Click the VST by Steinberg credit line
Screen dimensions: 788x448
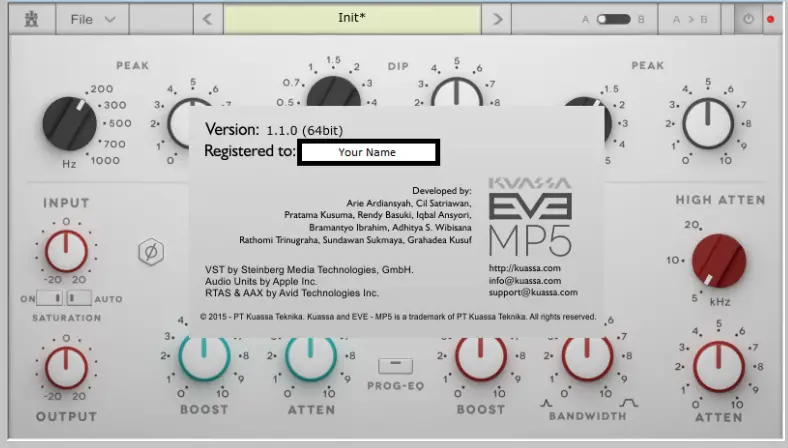point(309,270)
